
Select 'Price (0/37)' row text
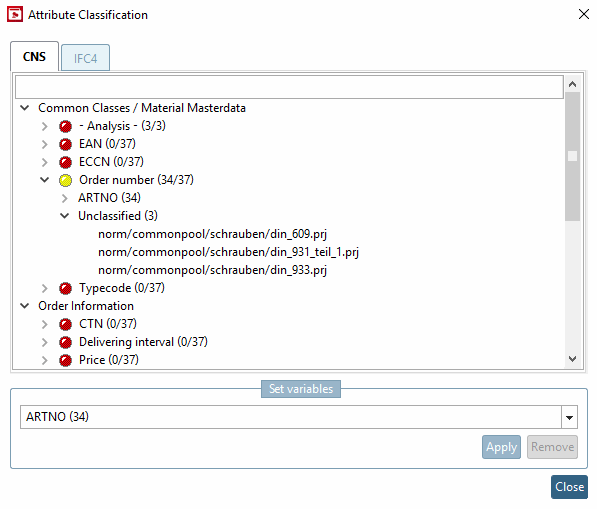[x=109, y=360]
